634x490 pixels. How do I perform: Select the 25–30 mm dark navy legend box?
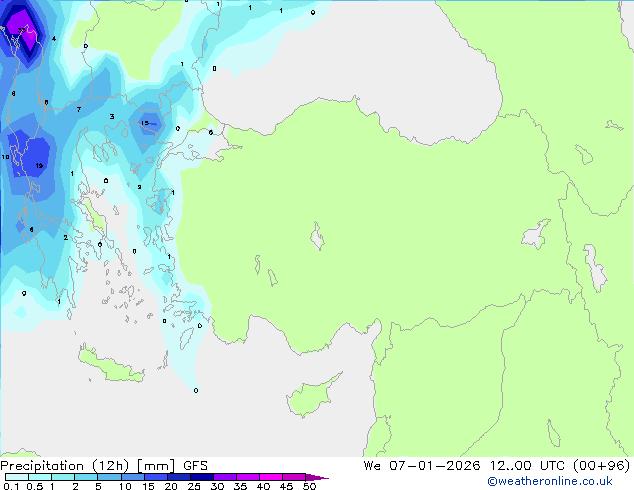[201, 477]
